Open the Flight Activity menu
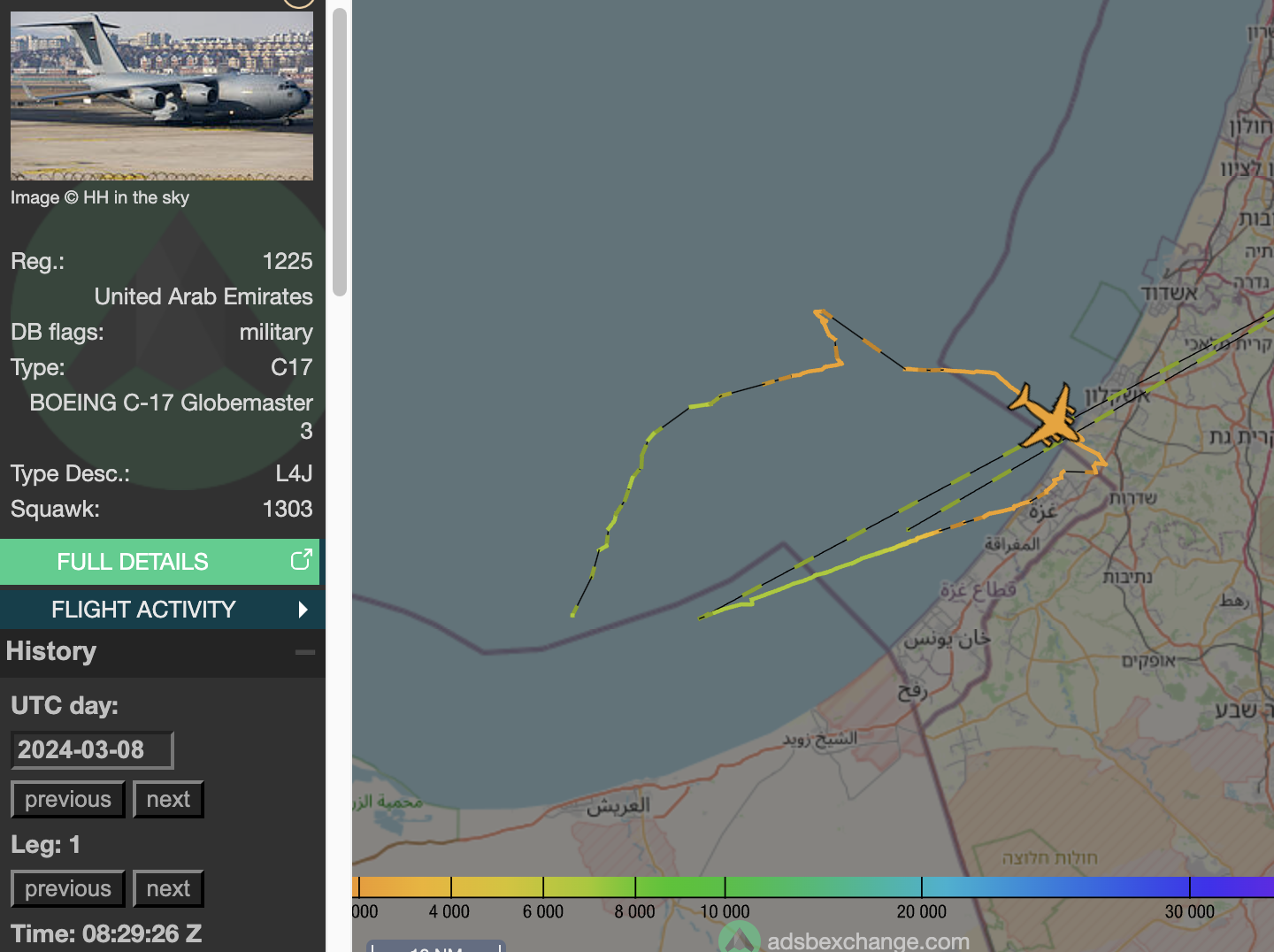Image resolution: width=1274 pixels, height=952 pixels. [x=143, y=610]
